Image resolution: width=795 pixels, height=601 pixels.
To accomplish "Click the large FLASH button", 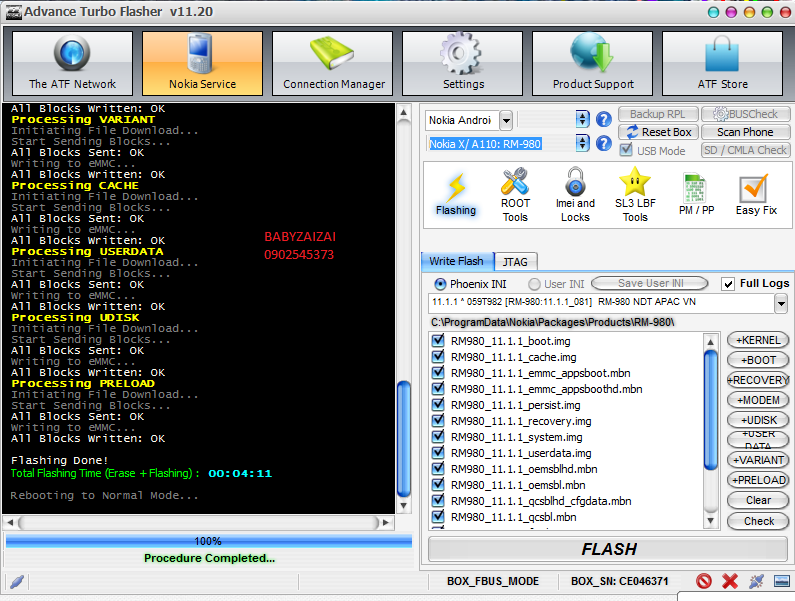I will (x=608, y=549).
